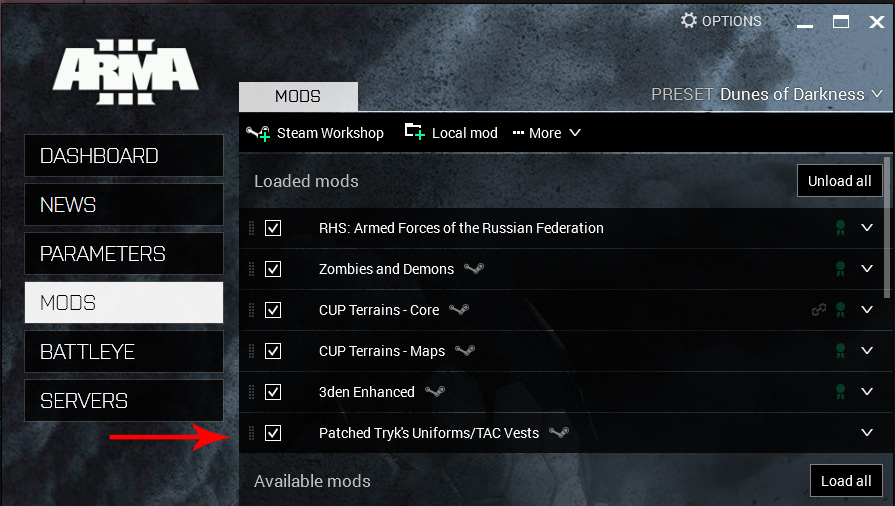
Task: Go to the Parameters section
Action: pos(123,254)
